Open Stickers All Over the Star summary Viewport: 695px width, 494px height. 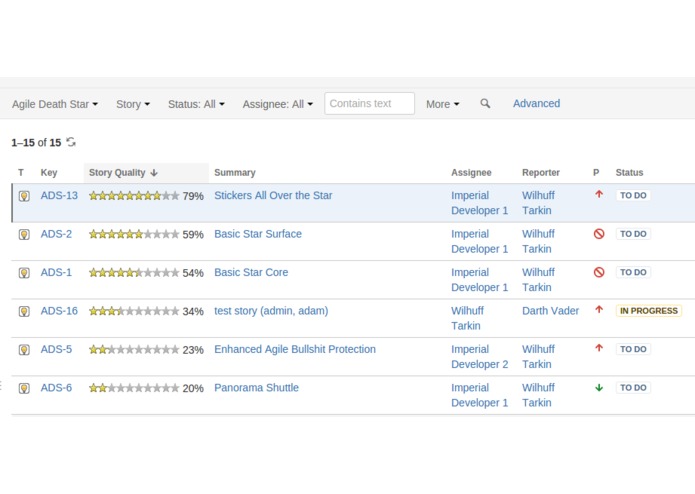coord(273,195)
